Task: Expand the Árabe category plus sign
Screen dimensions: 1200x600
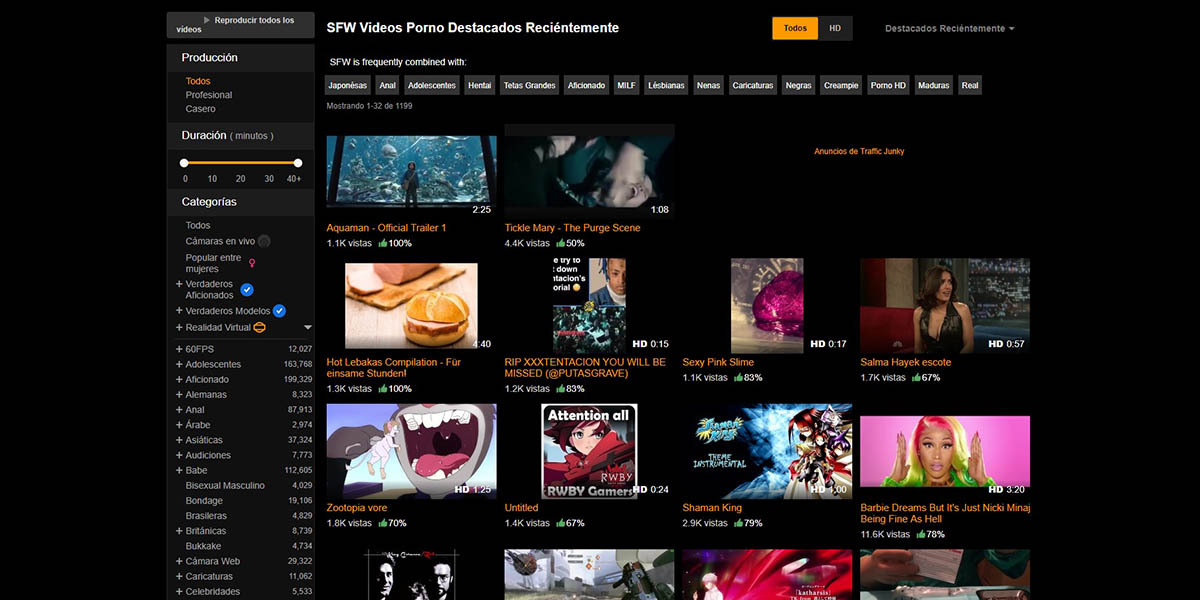Action: pos(179,425)
